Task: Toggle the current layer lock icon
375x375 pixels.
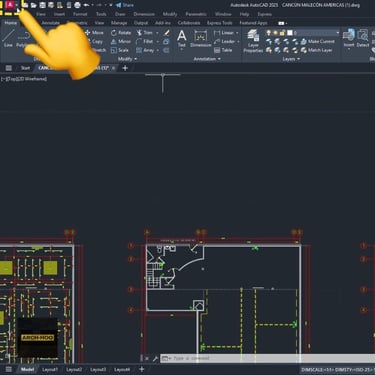Action: (x=283, y=33)
